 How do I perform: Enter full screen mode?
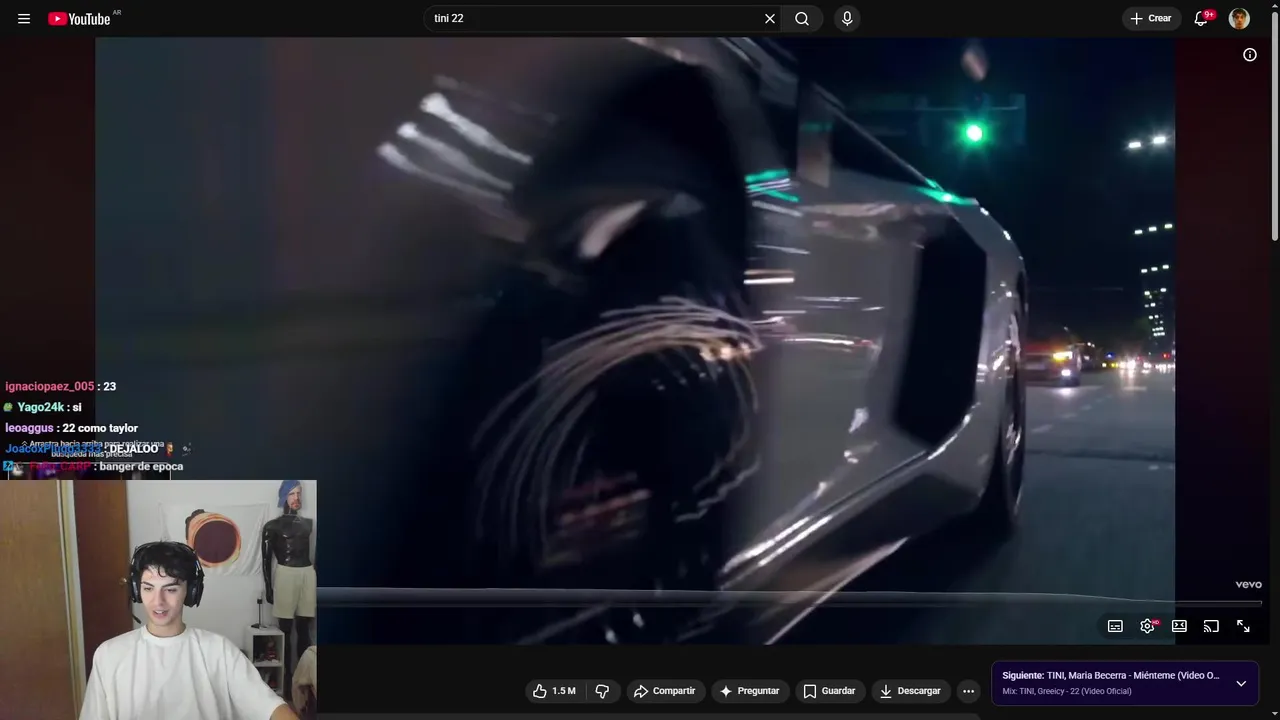point(1243,626)
